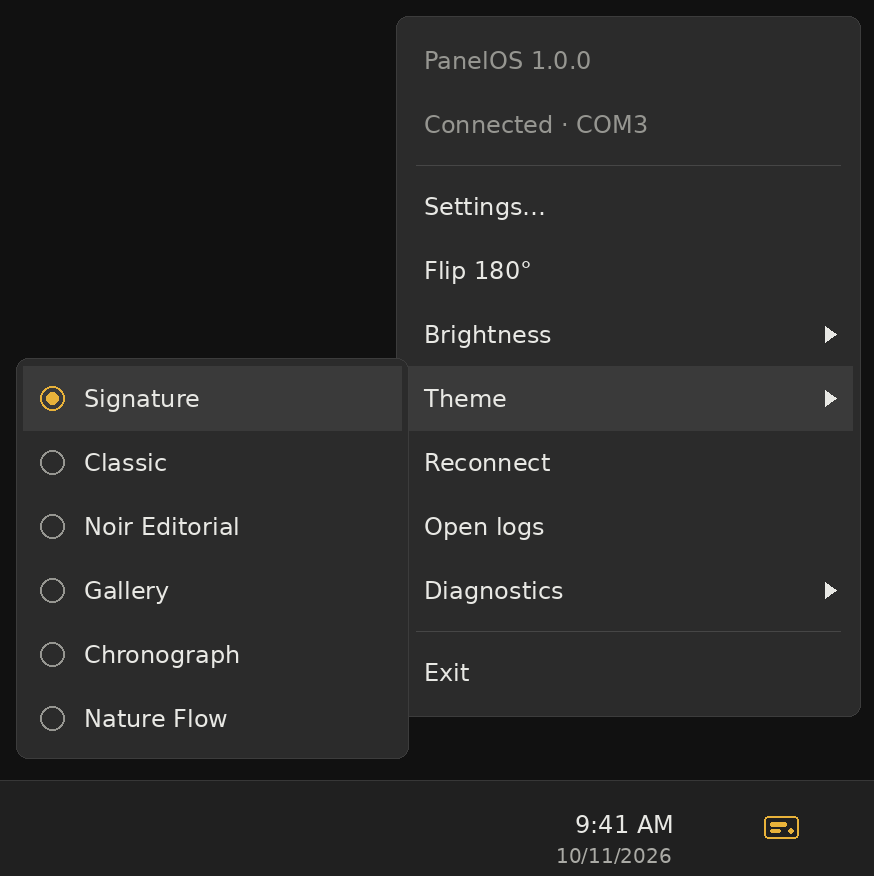Screen dimensions: 874x876
Task: Click the 9:41 AM taskbar clock
Action: [624, 825]
